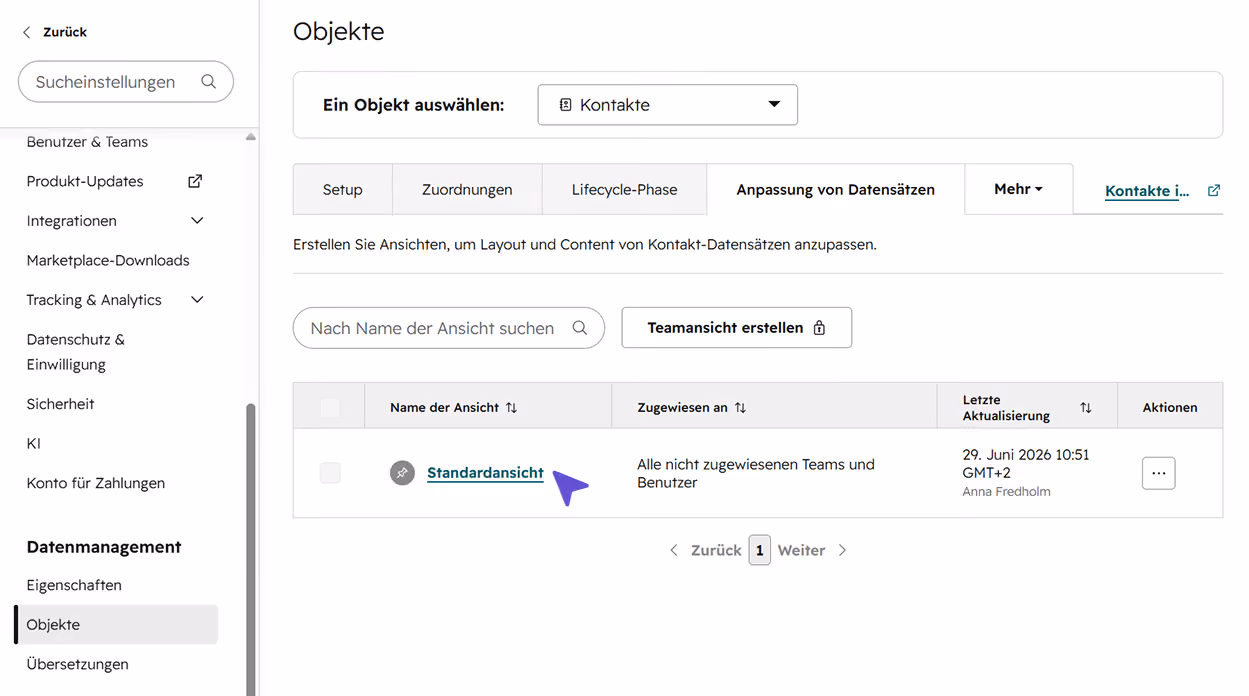Screen dimensions: 1249x696
Task: Click the Nach Name der Ansicht suchen field
Action: coord(449,328)
